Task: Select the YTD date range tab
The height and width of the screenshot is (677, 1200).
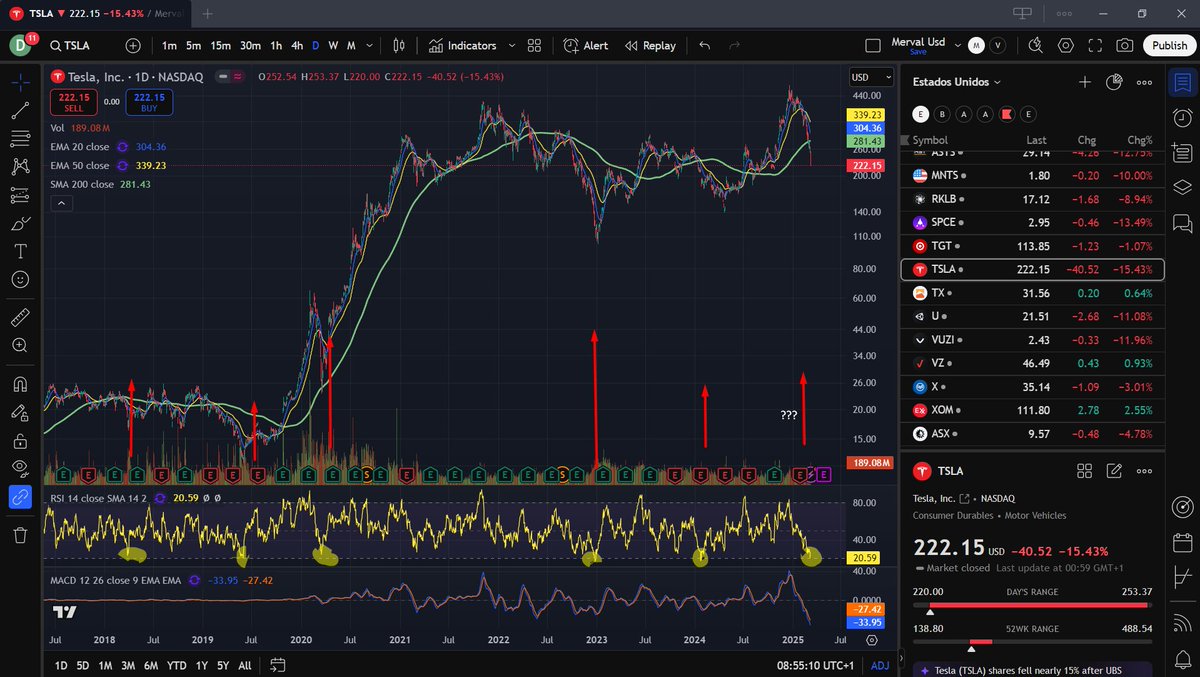Action: tap(177, 665)
